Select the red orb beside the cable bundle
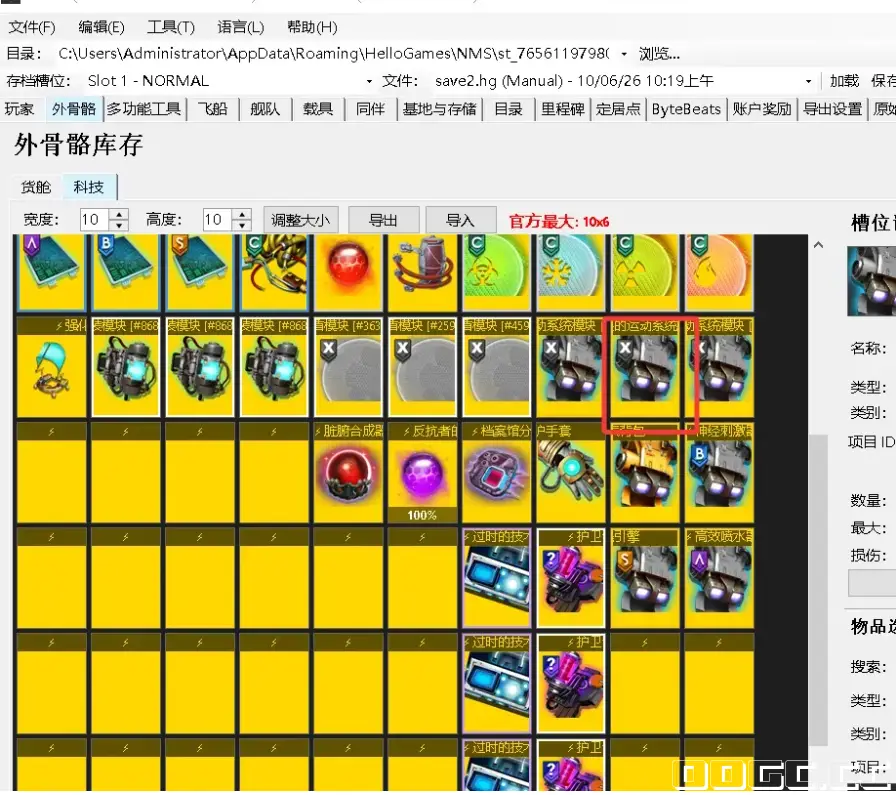This screenshot has height=795, width=896. 349,272
